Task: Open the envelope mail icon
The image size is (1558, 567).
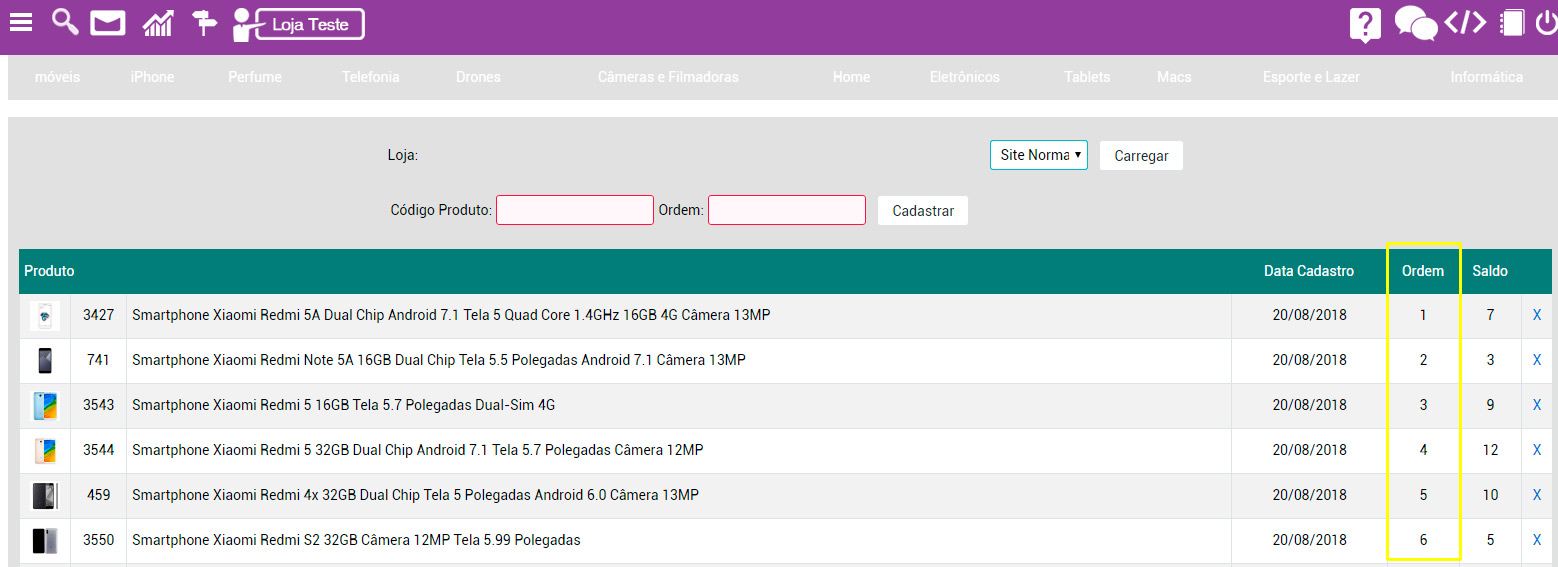Action: (x=108, y=23)
